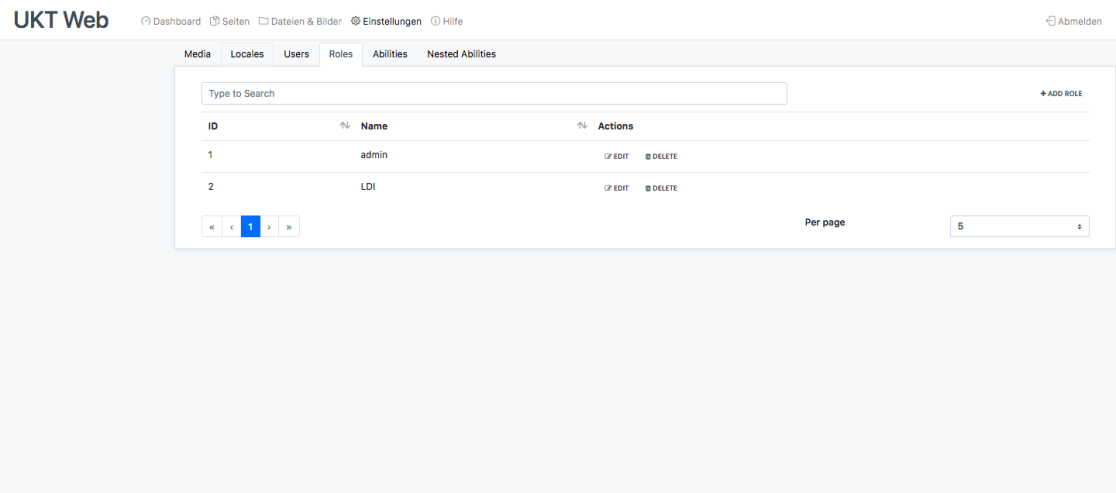Focus the Type to Search field
Screen dimensions: 1116x493
coord(494,93)
